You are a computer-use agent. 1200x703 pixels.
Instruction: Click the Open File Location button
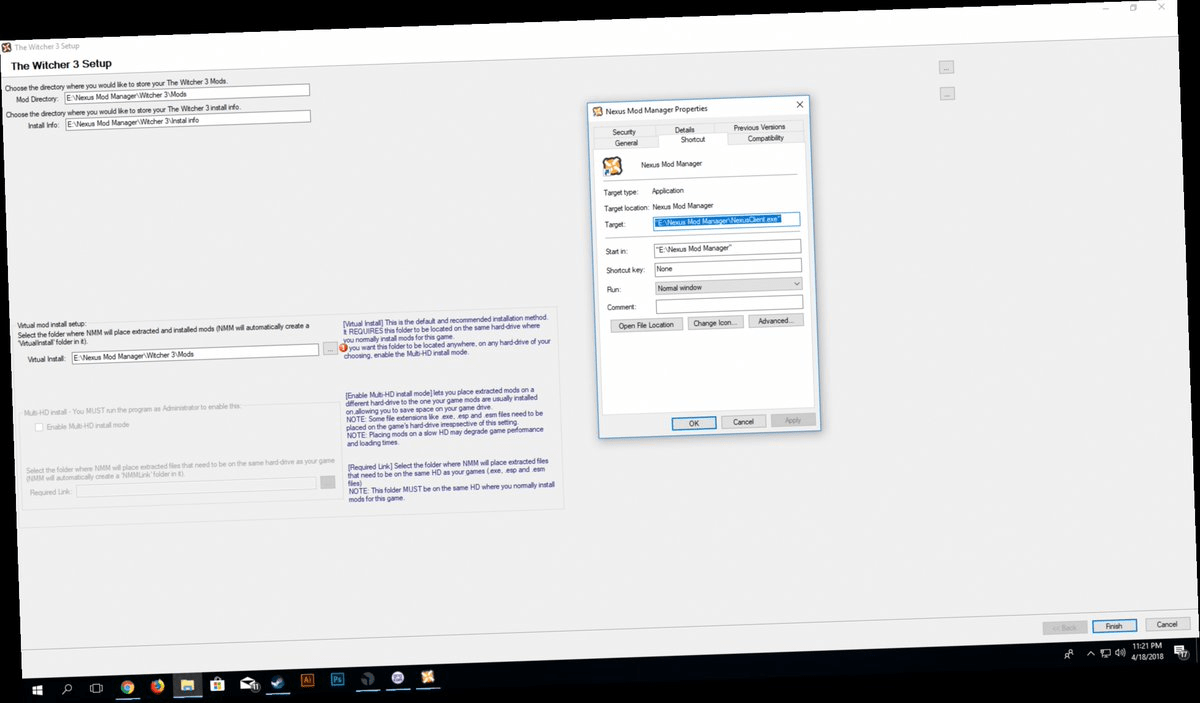pyautogui.click(x=645, y=324)
